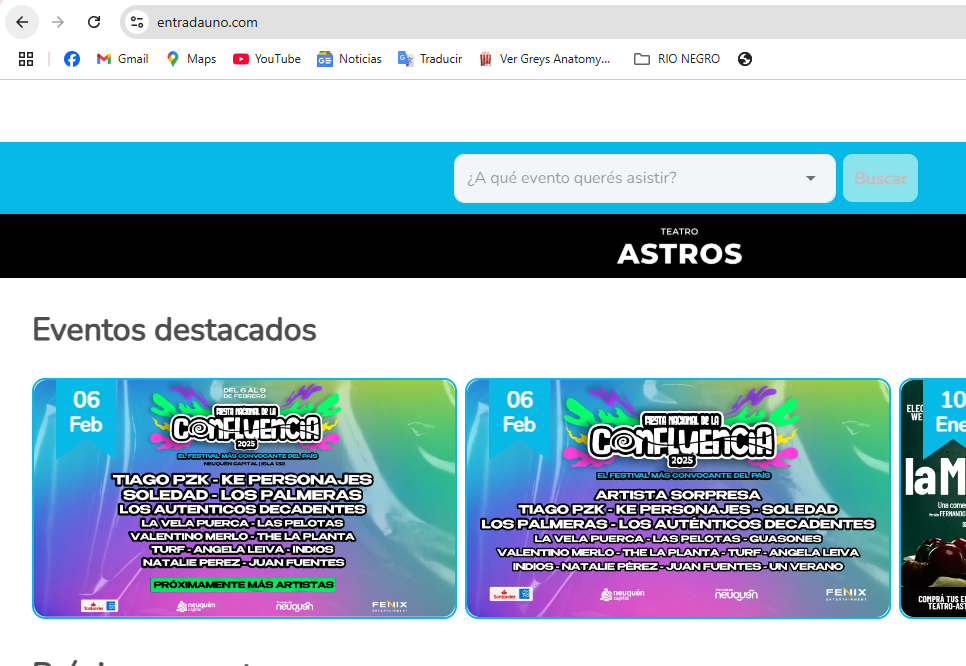Click the address bar URL entradauno.com
The height and width of the screenshot is (666, 966).
[x=207, y=22]
